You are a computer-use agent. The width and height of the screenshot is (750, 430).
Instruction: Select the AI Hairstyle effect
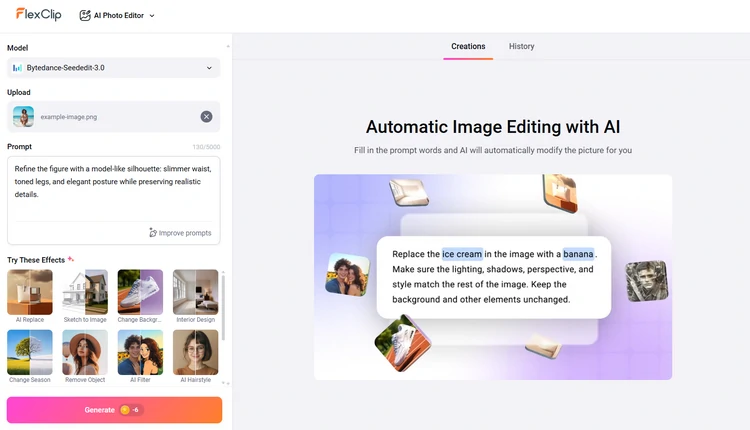pos(196,356)
